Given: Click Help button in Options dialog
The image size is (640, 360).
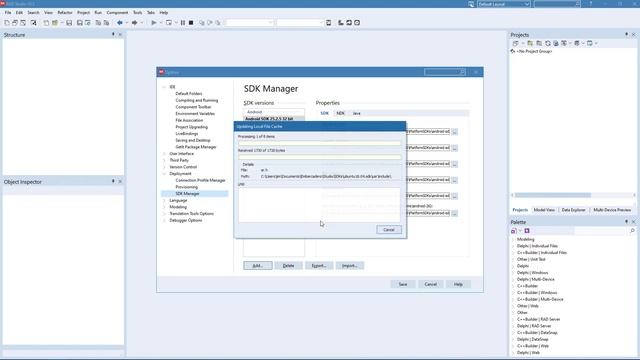Looking at the screenshot, I should click(x=458, y=284).
